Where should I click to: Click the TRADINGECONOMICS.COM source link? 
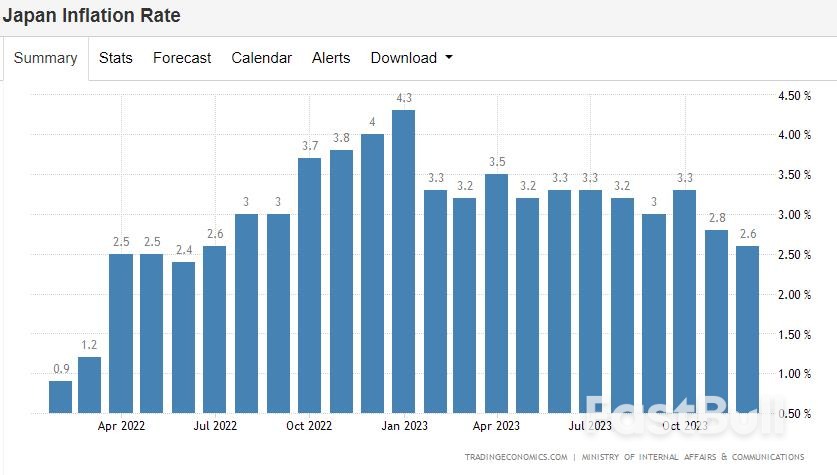point(515,457)
